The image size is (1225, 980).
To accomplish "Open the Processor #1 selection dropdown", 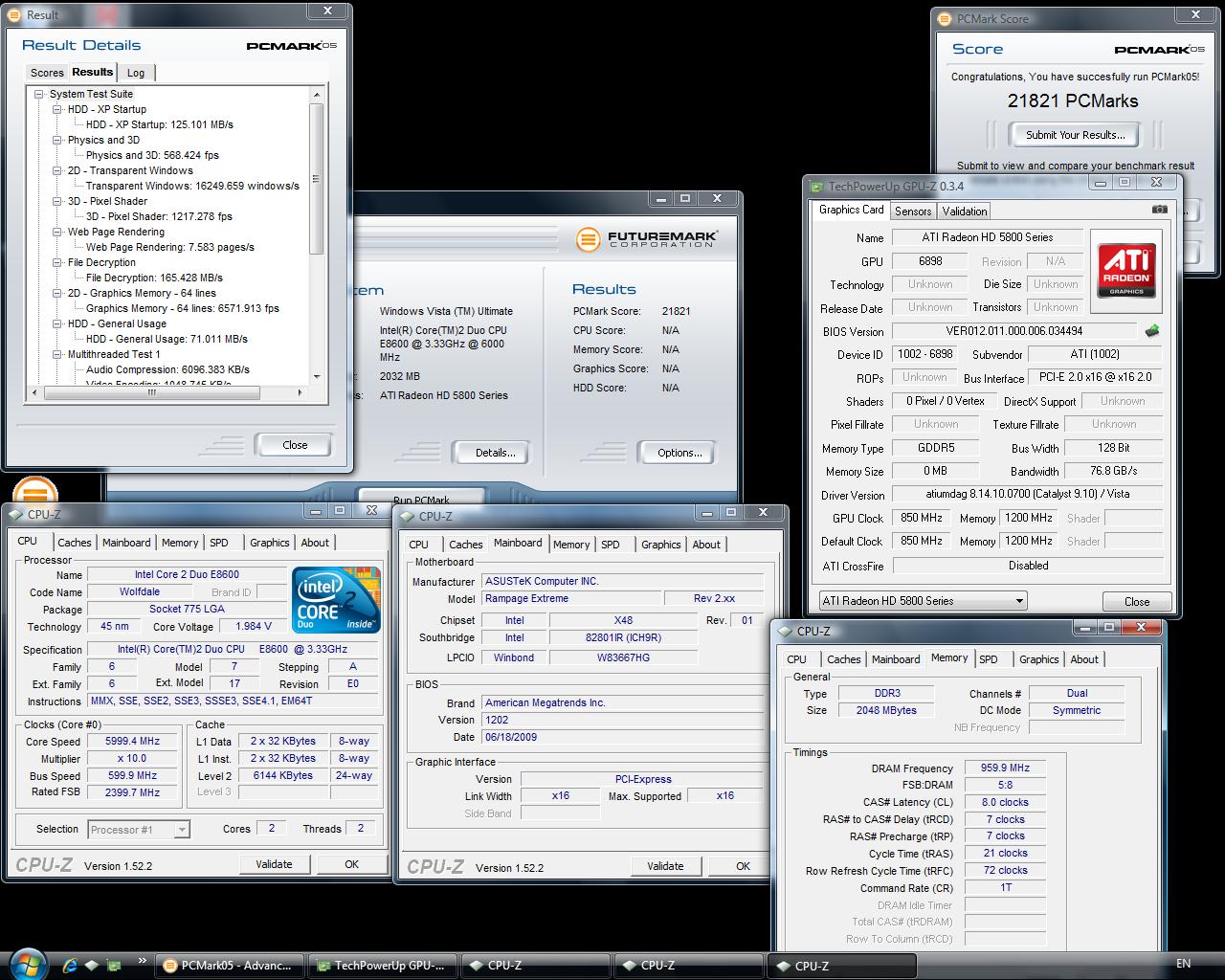I will (139, 830).
